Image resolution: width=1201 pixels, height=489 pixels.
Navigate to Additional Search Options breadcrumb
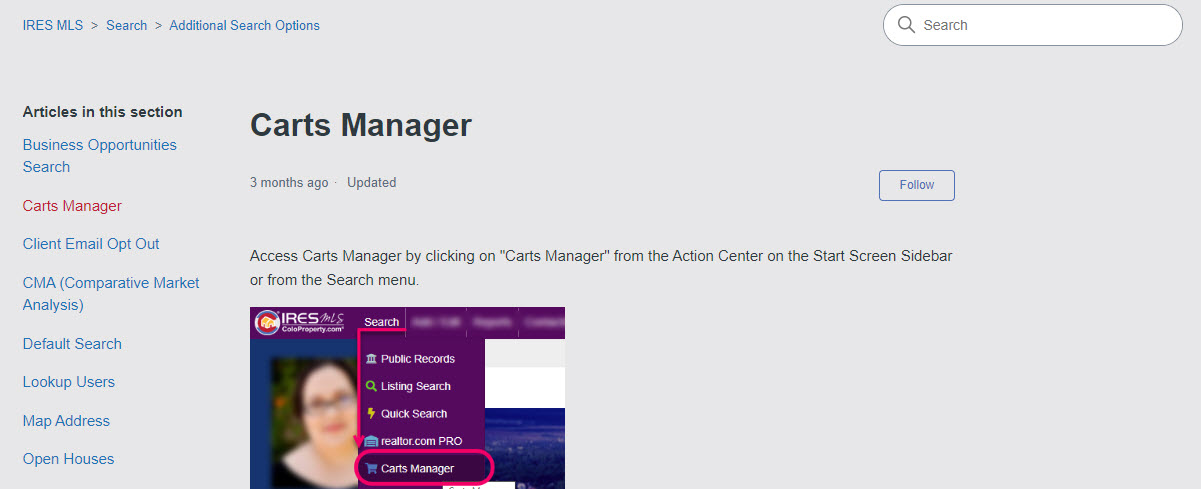coord(244,25)
